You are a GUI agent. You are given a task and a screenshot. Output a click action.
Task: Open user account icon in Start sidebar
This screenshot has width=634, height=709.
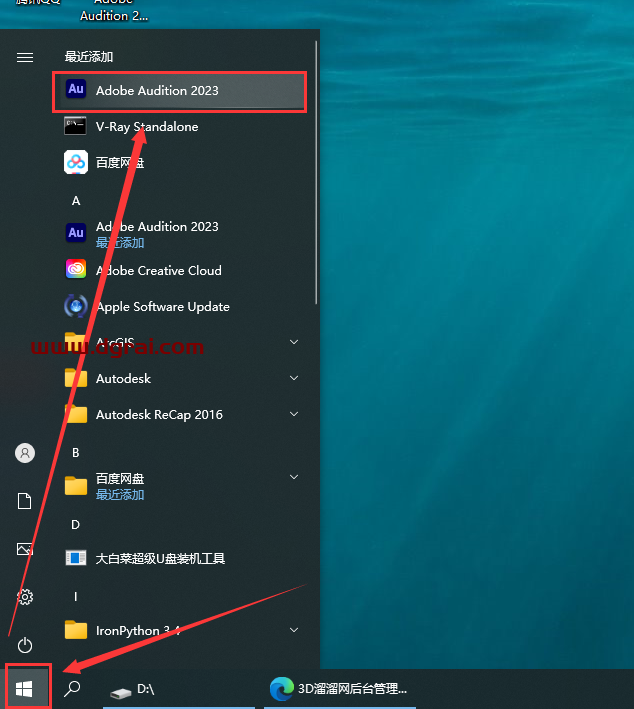click(x=25, y=453)
